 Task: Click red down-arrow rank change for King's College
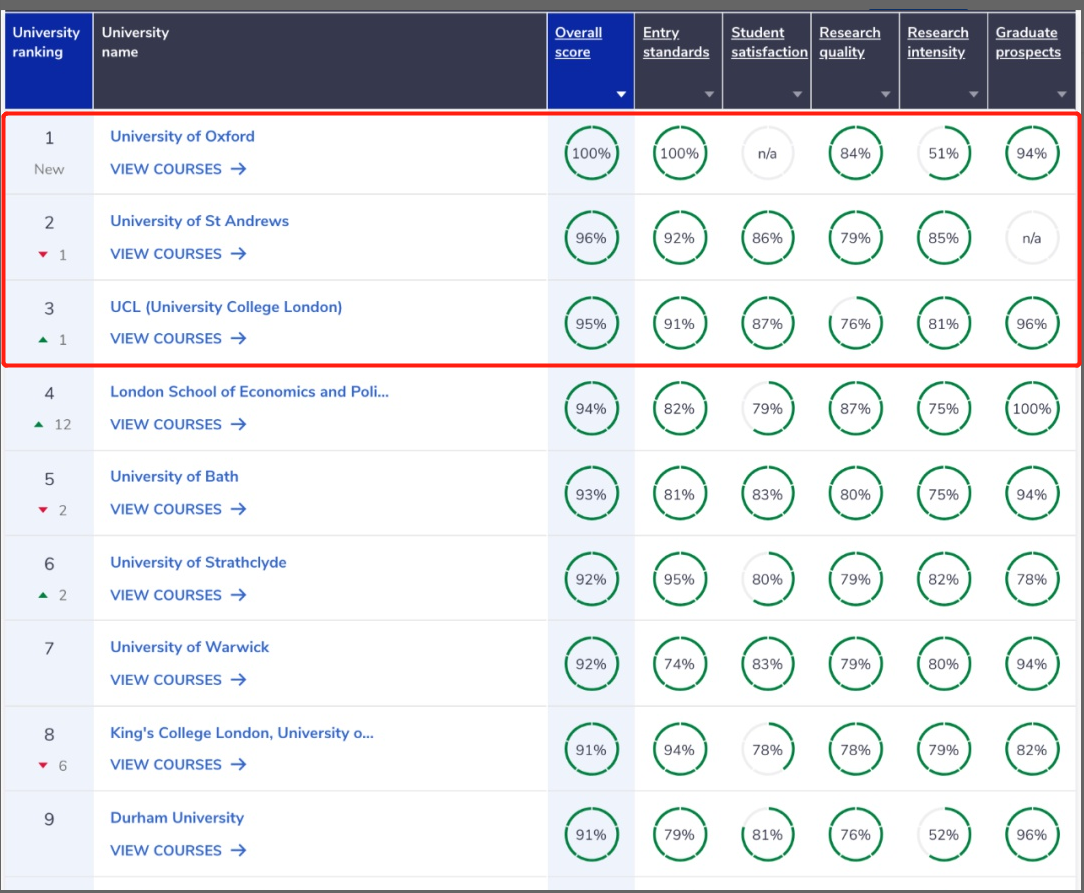pos(43,765)
